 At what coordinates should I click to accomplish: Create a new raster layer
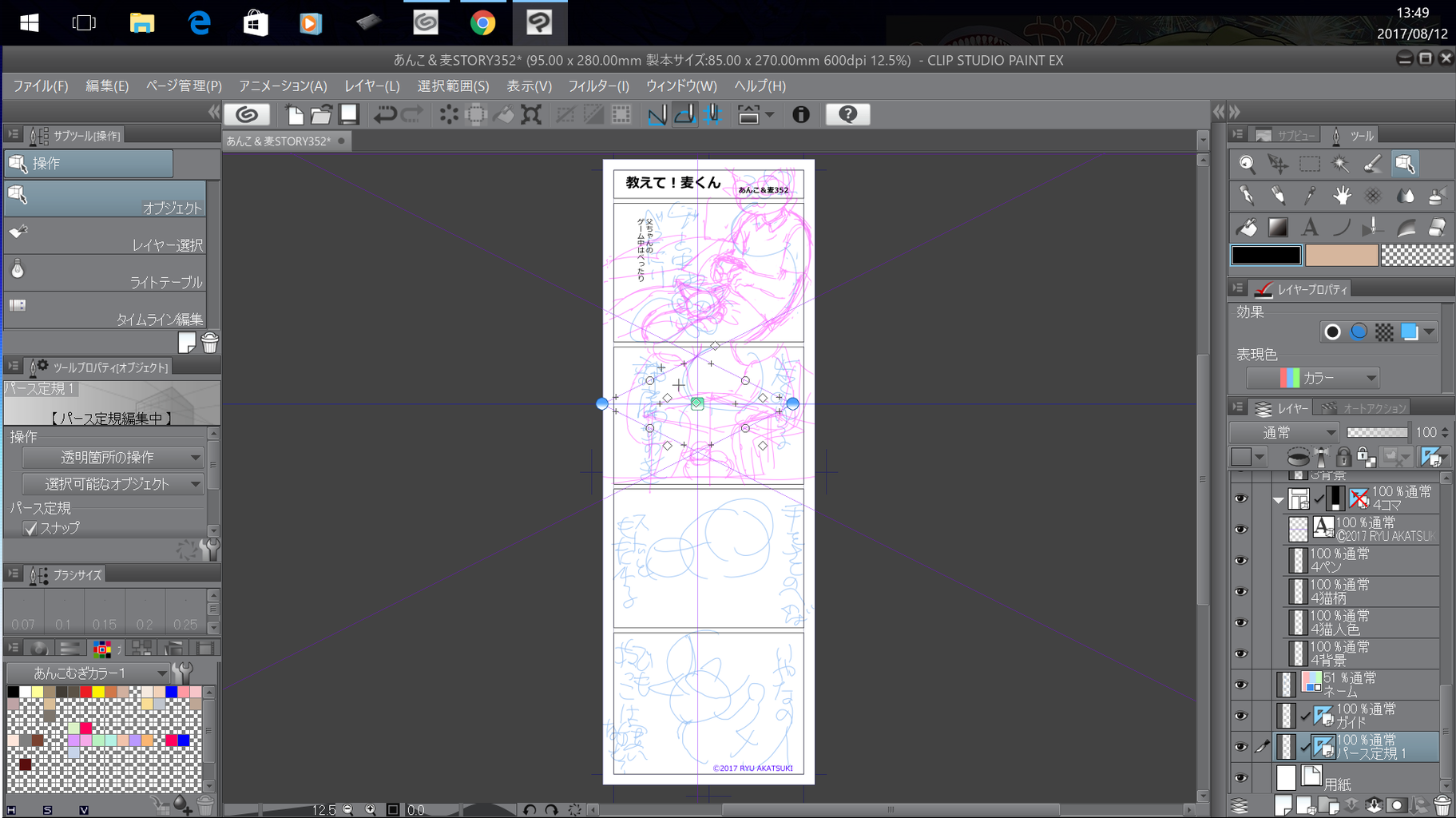pyautogui.click(x=1283, y=805)
